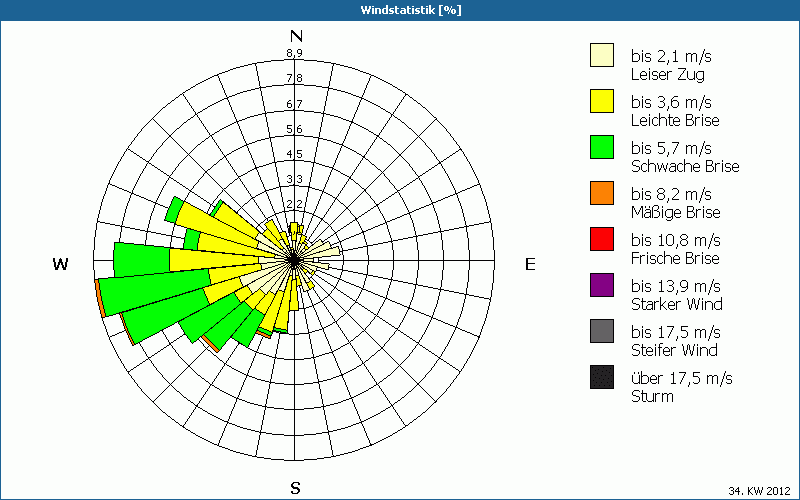800x500 pixels.
Task: Click the "bis 8,2 m/s" text
Action: 671,194
